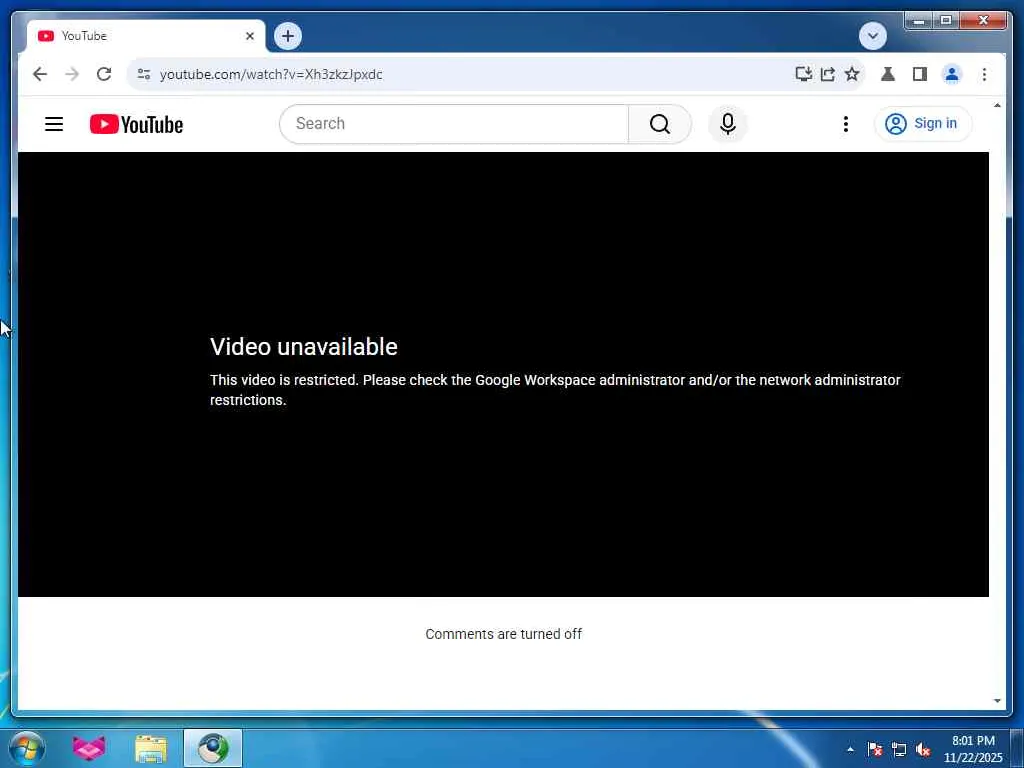The width and height of the screenshot is (1024, 768).
Task: View site information icon in address bar
Action: (x=144, y=74)
